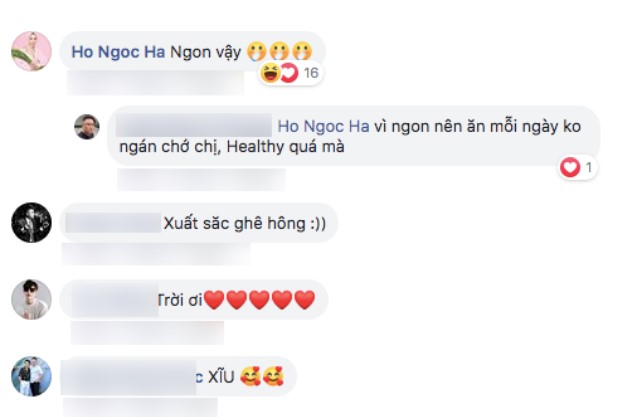
Task: Open reaction count 1 on the reply
Action: 589,167
